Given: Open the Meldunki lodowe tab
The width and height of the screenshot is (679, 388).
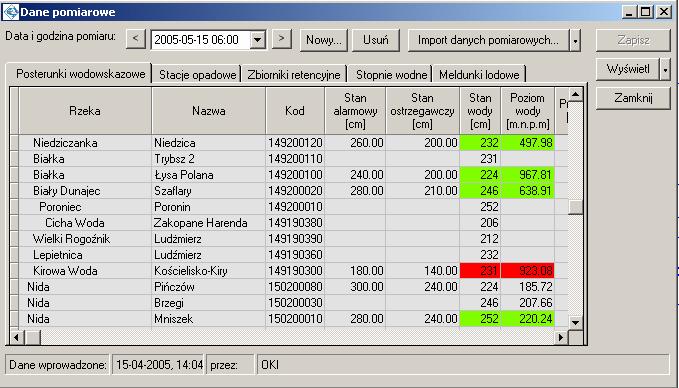Looking at the screenshot, I should [x=479, y=74].
